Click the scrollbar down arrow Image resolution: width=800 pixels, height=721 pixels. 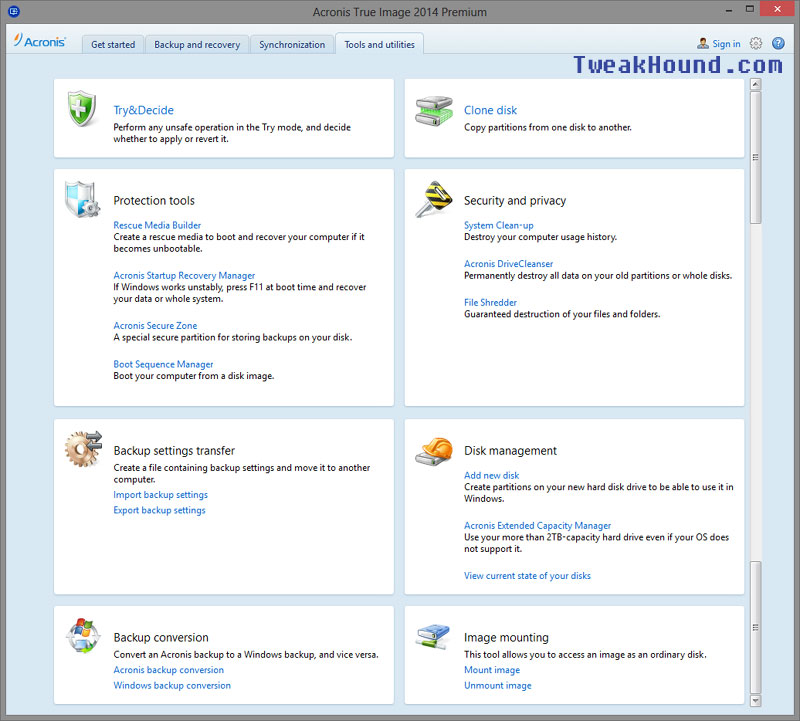756,701
